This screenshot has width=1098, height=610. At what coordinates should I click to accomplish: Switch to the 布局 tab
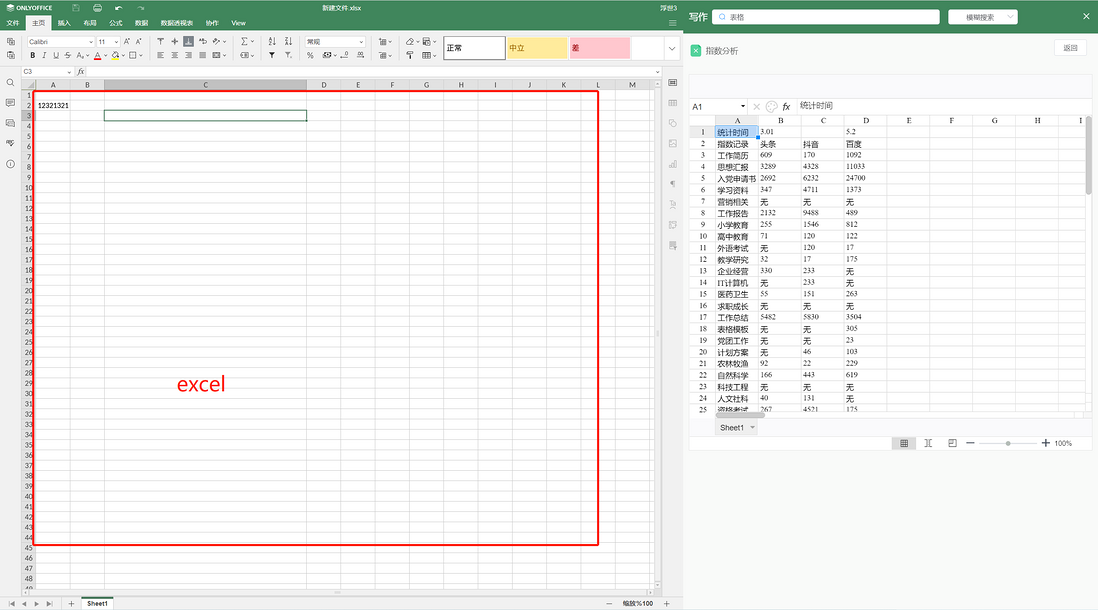click(90, 23)
